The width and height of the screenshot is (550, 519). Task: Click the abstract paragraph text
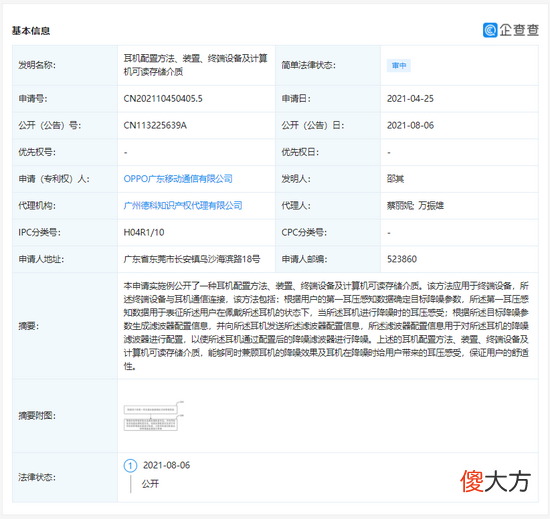point(326,326)
